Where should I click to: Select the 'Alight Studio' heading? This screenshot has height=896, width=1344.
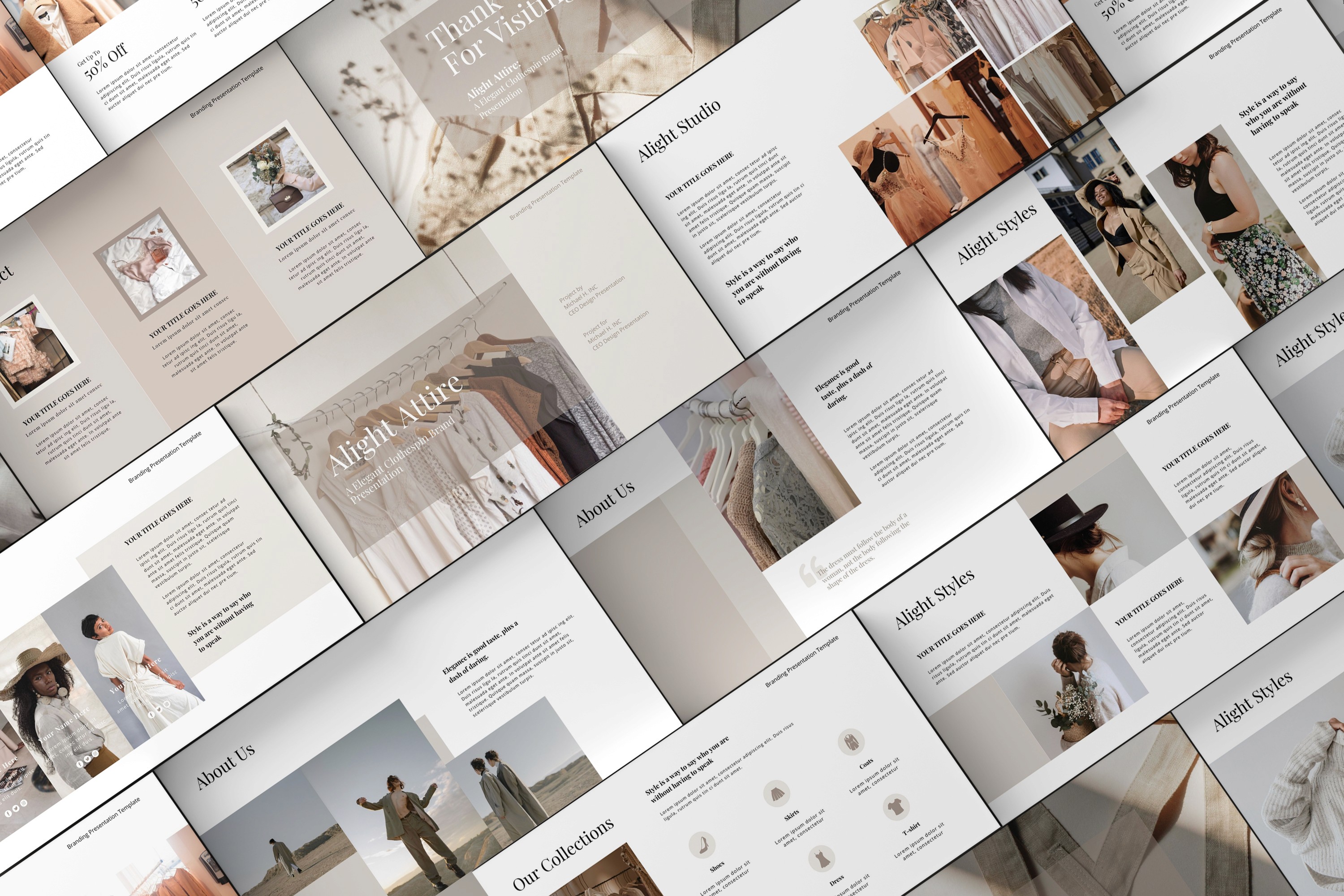(x=678, y=131)
